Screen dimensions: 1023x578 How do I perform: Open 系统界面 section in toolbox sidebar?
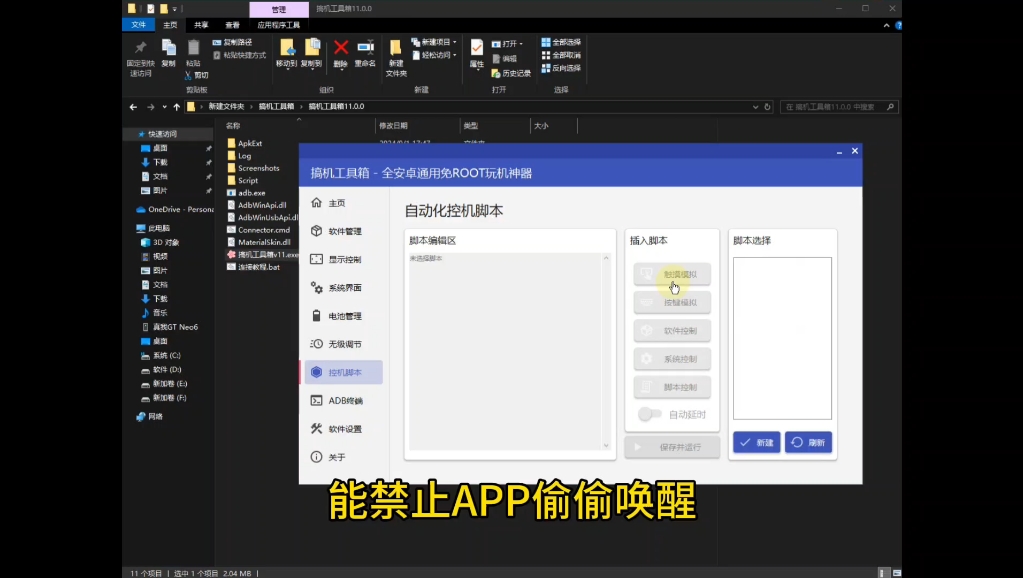click(343, 288)
